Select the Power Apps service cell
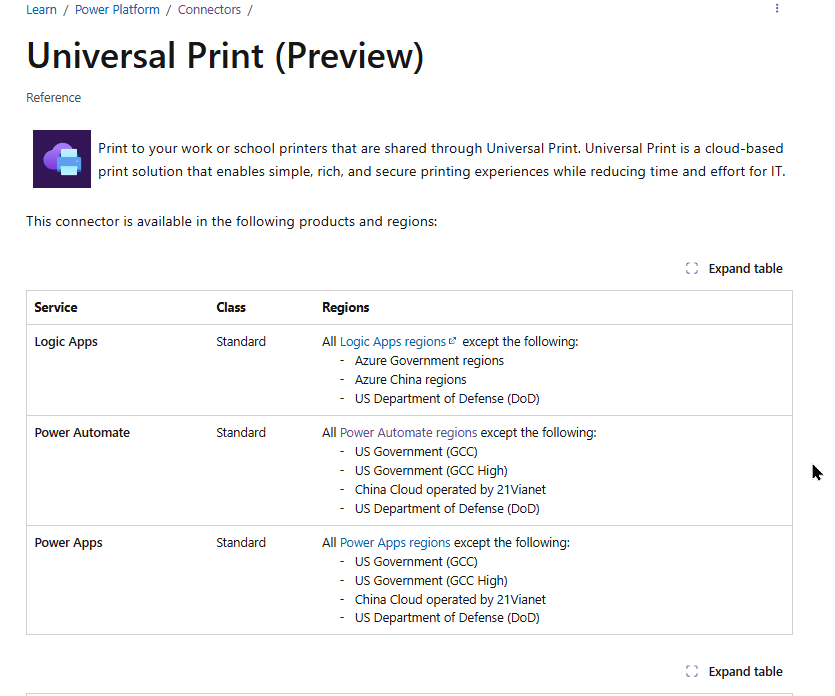 click(x=69, y=542)
